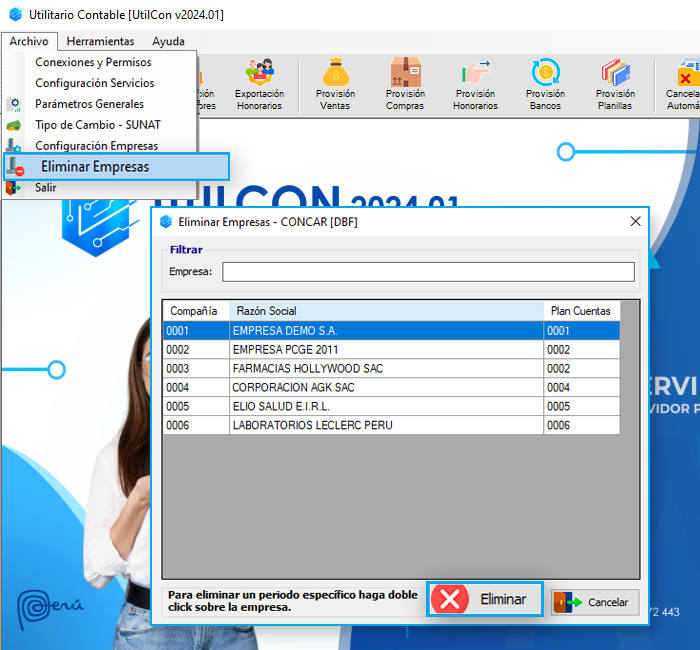Screen dimensions: 700x650
Task: Click Salir door icon
Action: click(x=13, y=188)
